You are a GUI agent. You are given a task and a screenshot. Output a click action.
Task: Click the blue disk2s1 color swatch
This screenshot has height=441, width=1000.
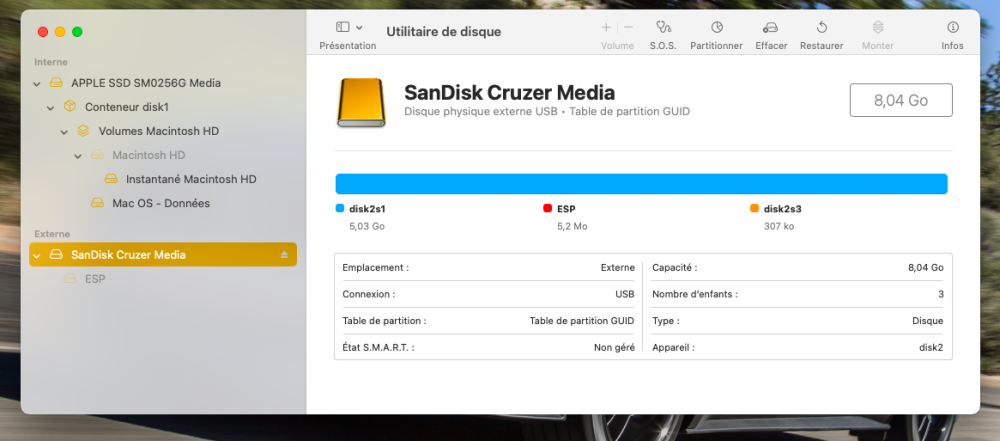point(339,208)
